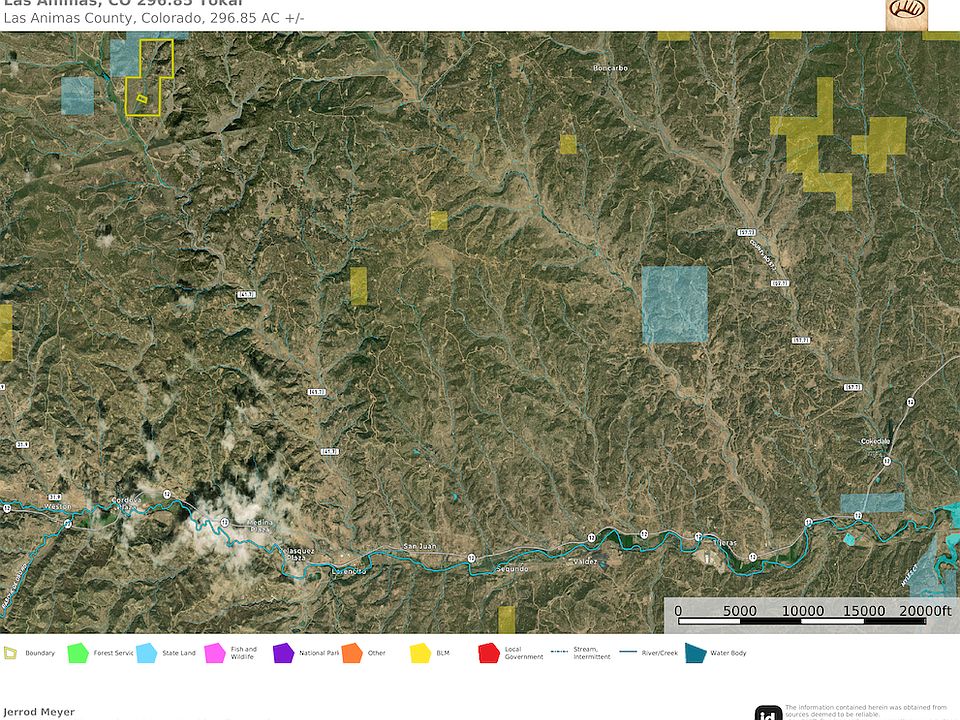The image size is (960, 720).
Task: Click the River/Creek line symbol in legend
Action: coord(628,652)
